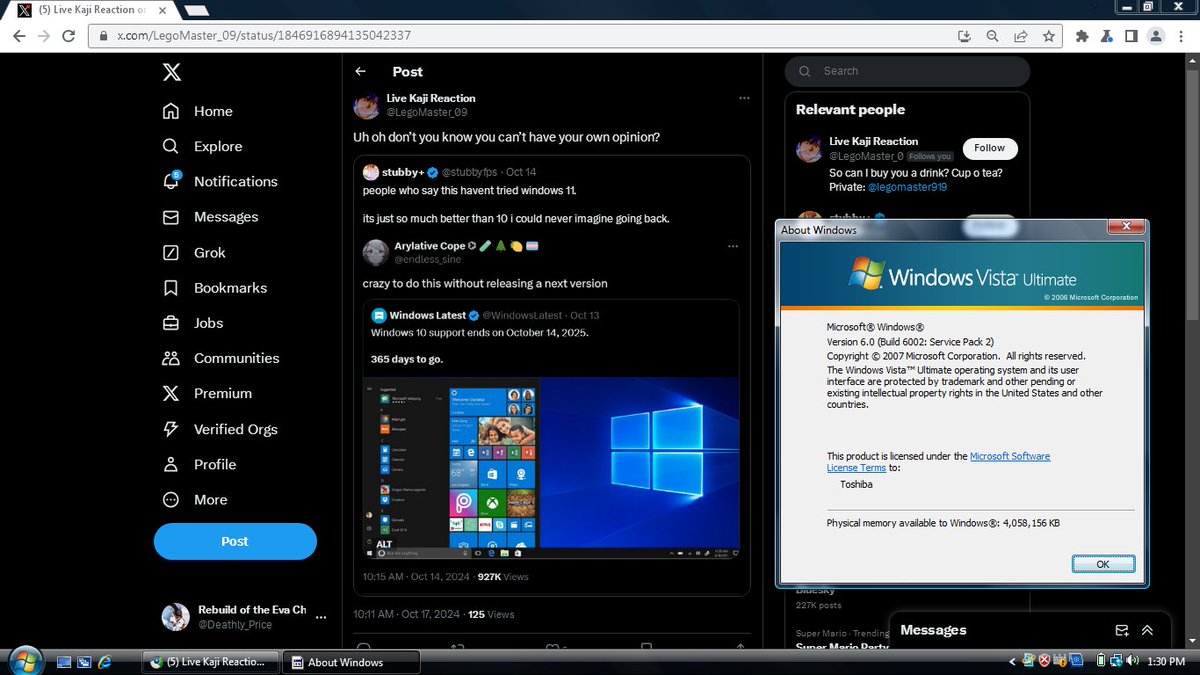
Task: Click the @LegoMaster_09 handle on the post
Action: coord(427,112)
